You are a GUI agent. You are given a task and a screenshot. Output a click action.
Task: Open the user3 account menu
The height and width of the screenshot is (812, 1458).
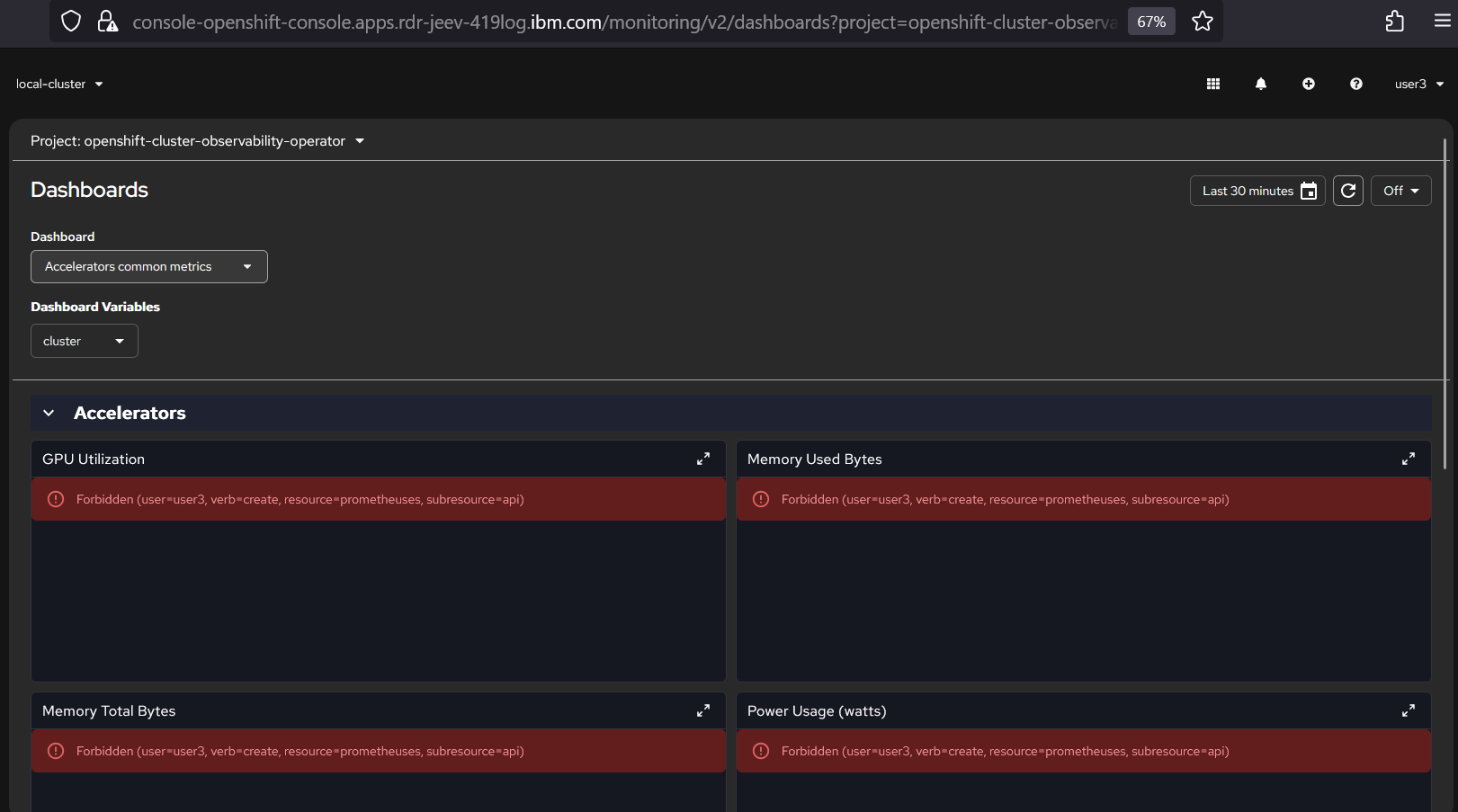[1418, 84]
